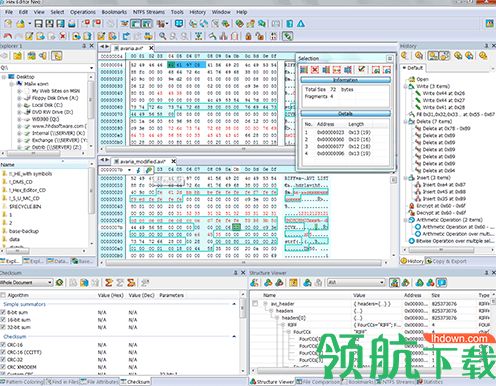This screenshot has width=496, height=386.
Task: Select the Encrypt at 0x60 - 0x6f history entry
Action: [441, 206]
